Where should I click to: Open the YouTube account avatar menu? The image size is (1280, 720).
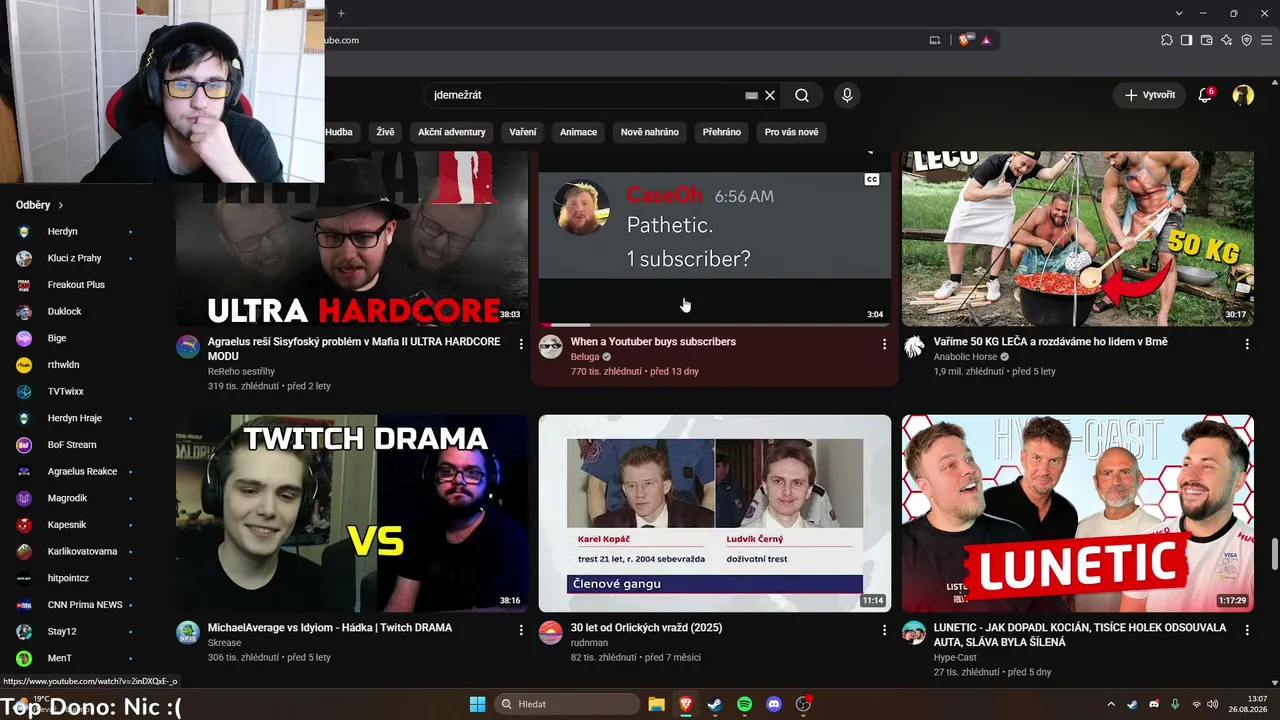[1243, 95]
